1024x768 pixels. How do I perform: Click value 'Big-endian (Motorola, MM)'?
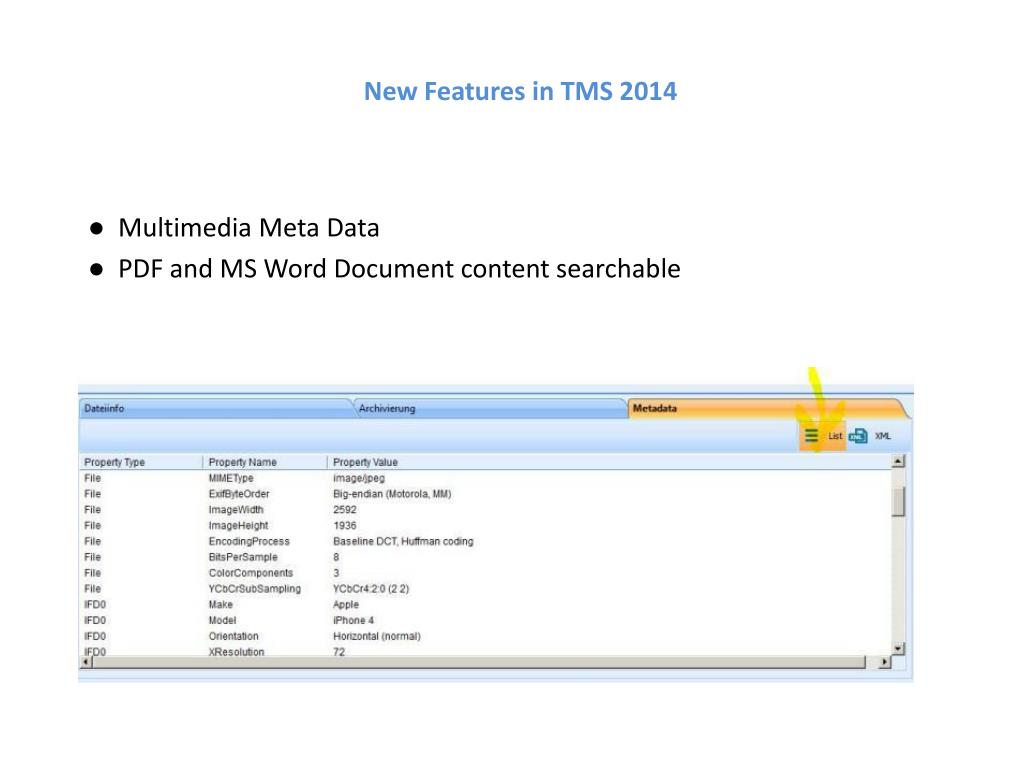[x=392, y=494]
